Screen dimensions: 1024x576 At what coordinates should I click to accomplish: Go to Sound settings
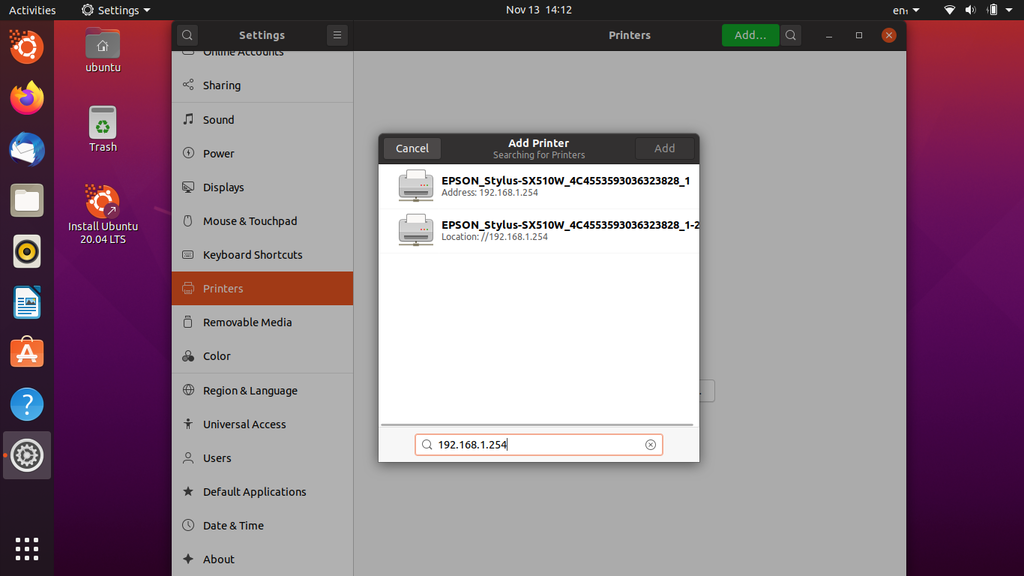pos(263,120)
